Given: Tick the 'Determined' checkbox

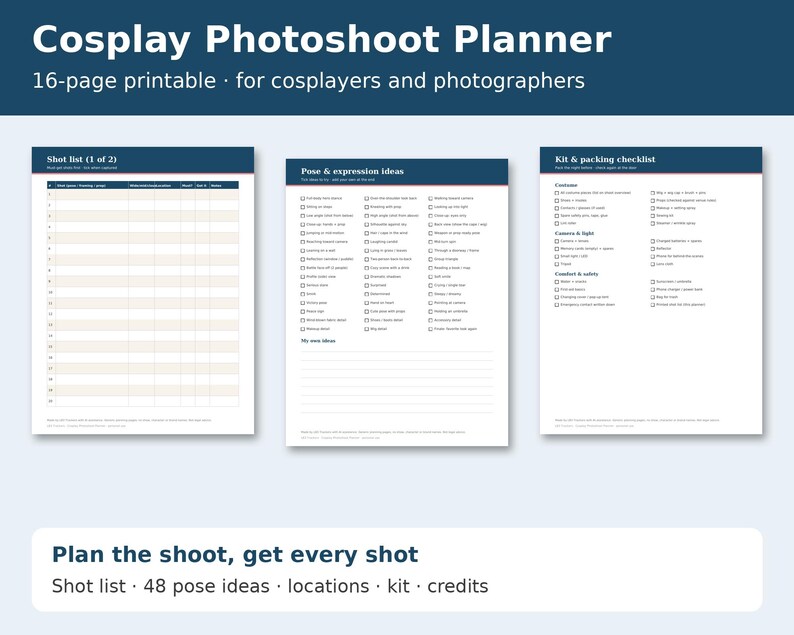Looking at the screenshot, I should click(367, 294).
